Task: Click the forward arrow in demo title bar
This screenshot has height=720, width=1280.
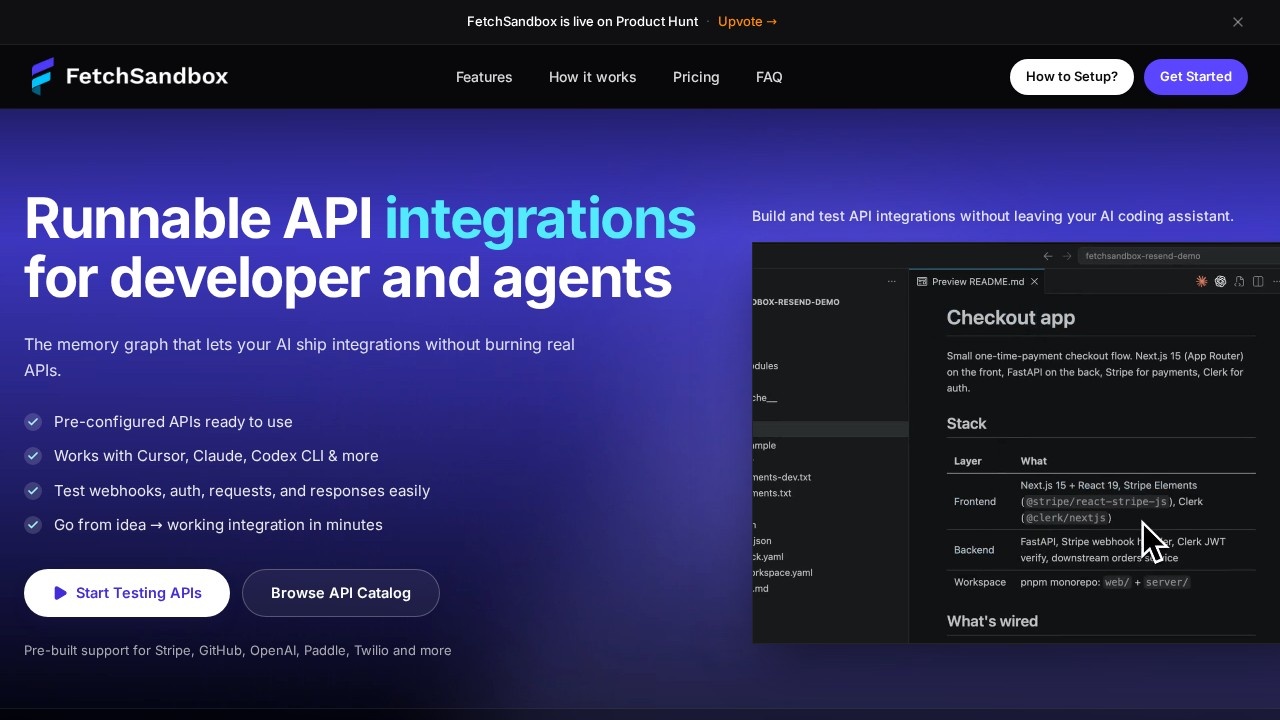Action: point(1067,256)
